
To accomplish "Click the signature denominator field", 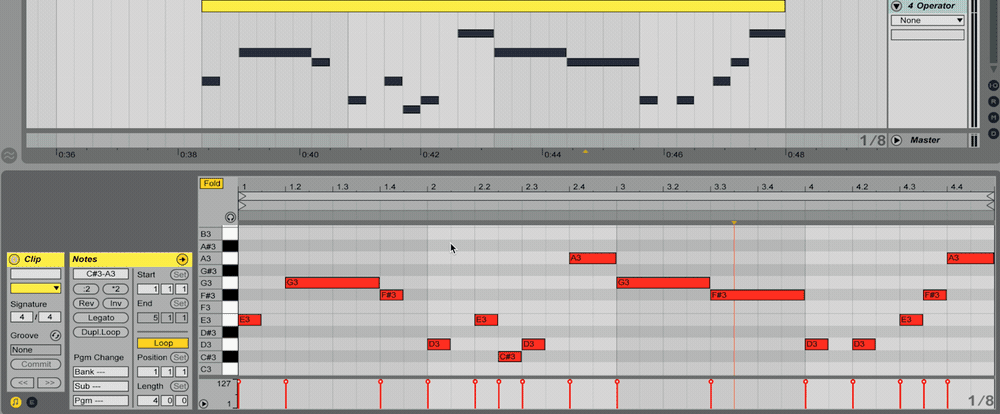I will click(x=50, y=317).
